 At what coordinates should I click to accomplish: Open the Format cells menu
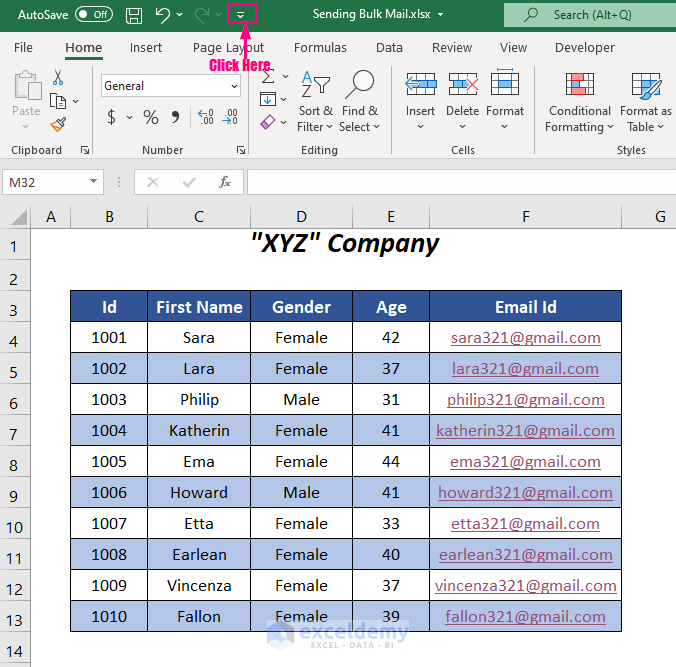[x=504, y=101]
